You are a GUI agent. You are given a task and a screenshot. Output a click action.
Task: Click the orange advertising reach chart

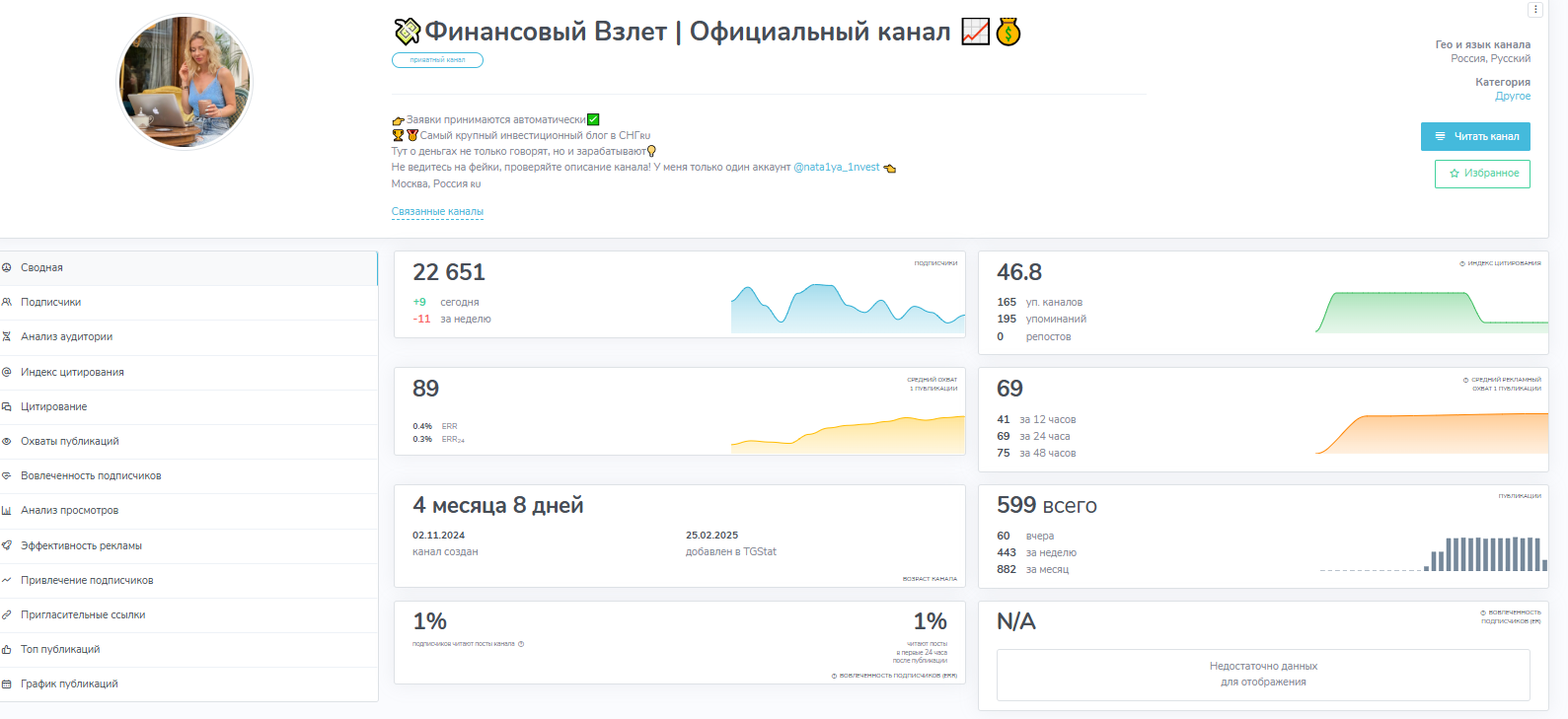(1432, 433)
